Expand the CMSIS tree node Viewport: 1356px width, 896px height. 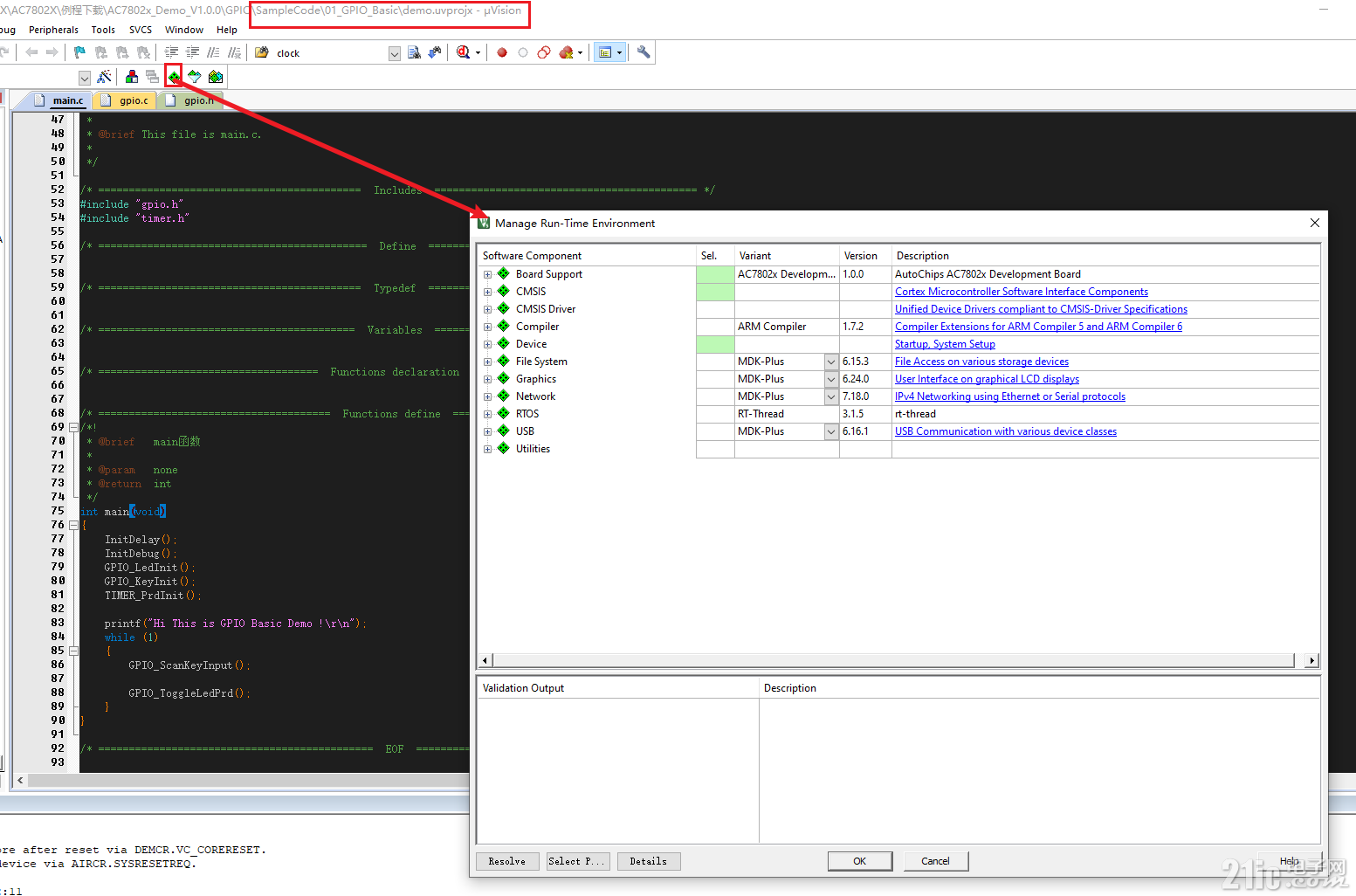[487, 292]
